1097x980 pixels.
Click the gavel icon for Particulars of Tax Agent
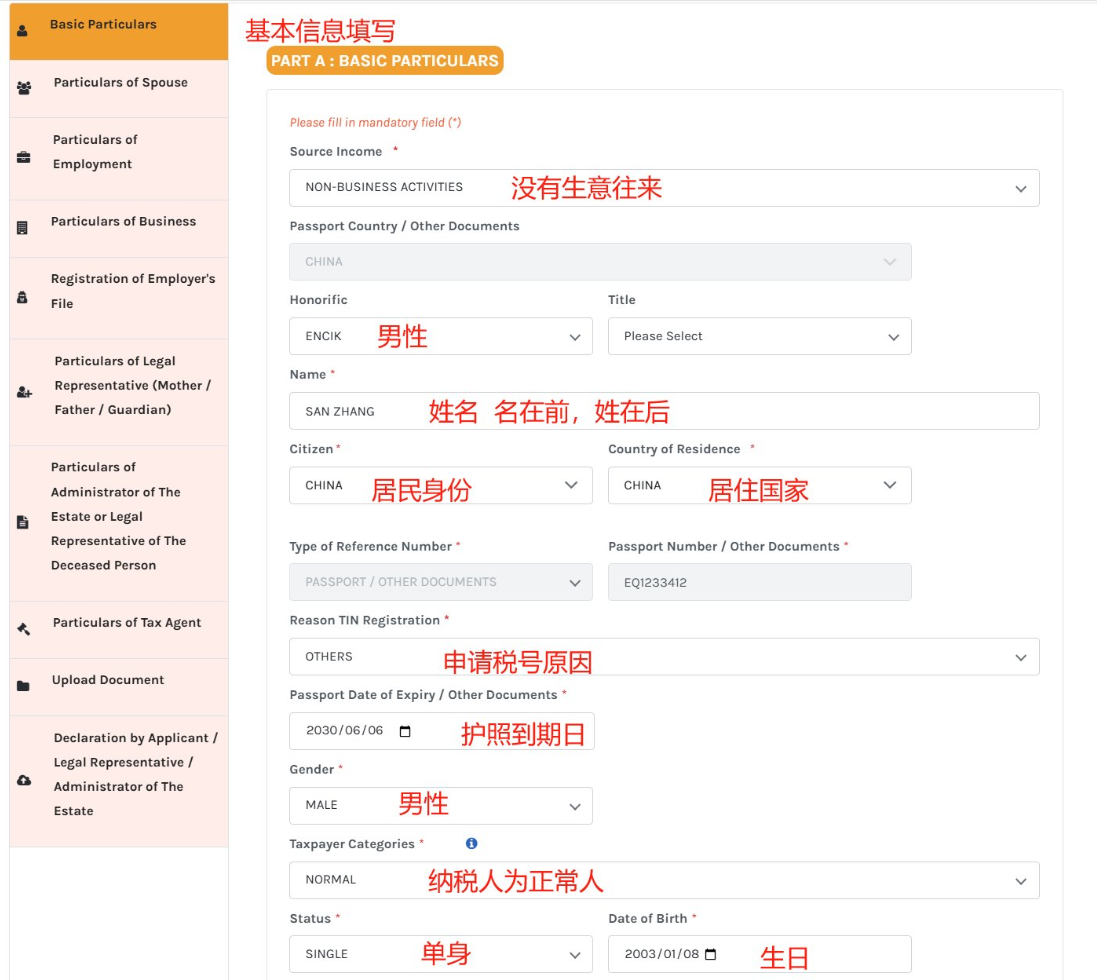24,629
